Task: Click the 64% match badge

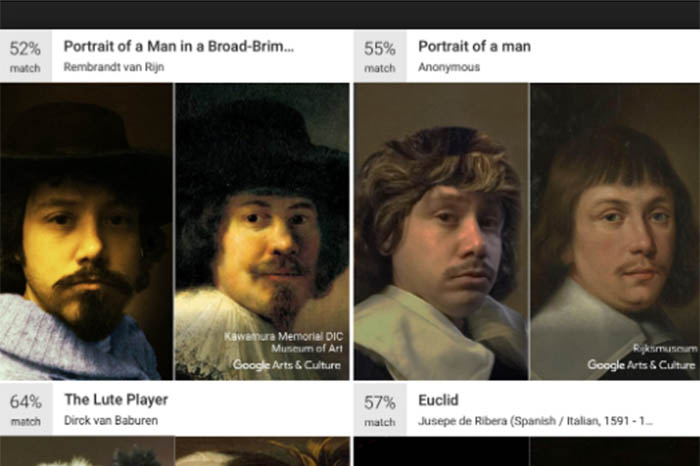Action: point(25,409)
